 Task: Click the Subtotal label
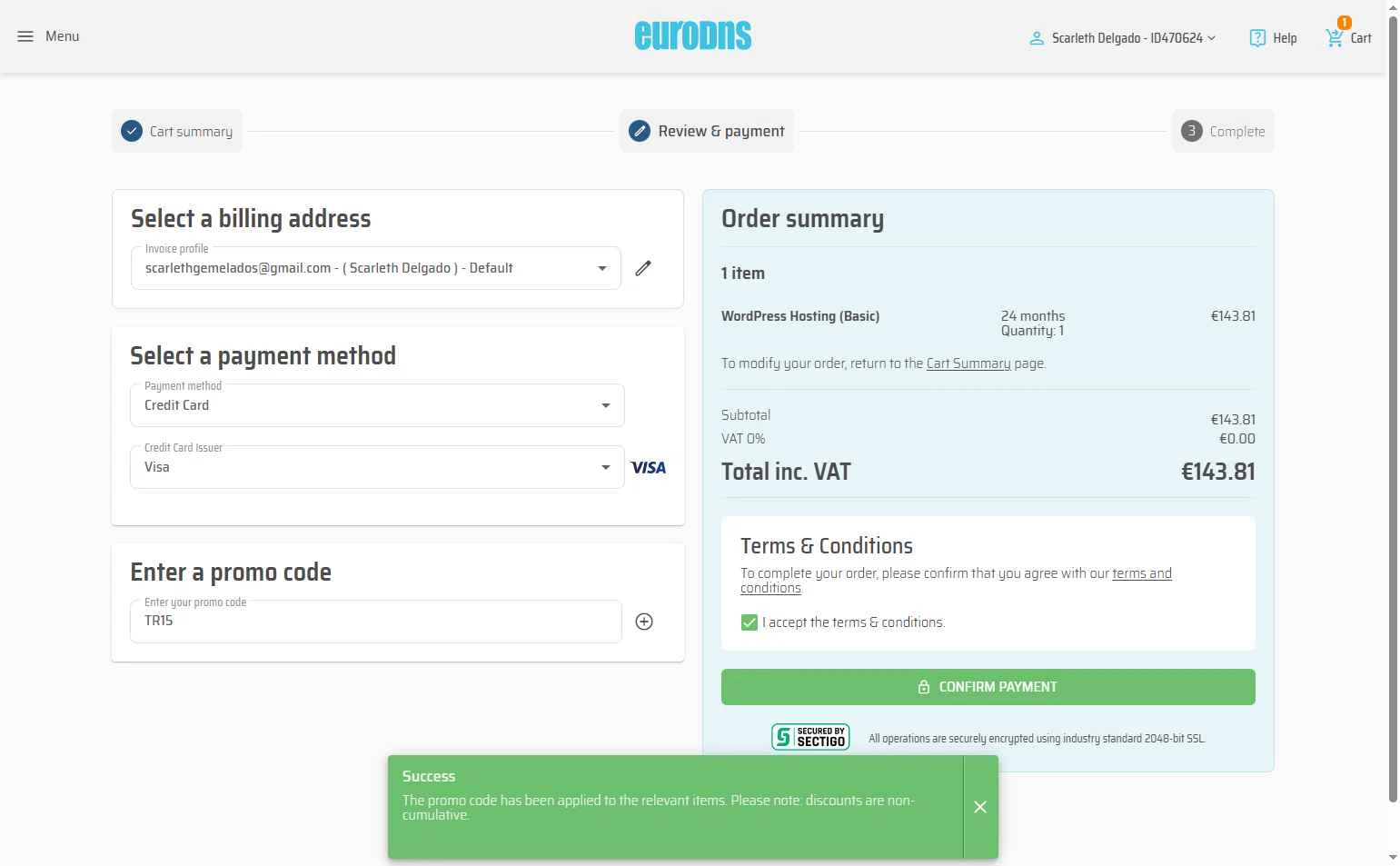coord(746,415)
